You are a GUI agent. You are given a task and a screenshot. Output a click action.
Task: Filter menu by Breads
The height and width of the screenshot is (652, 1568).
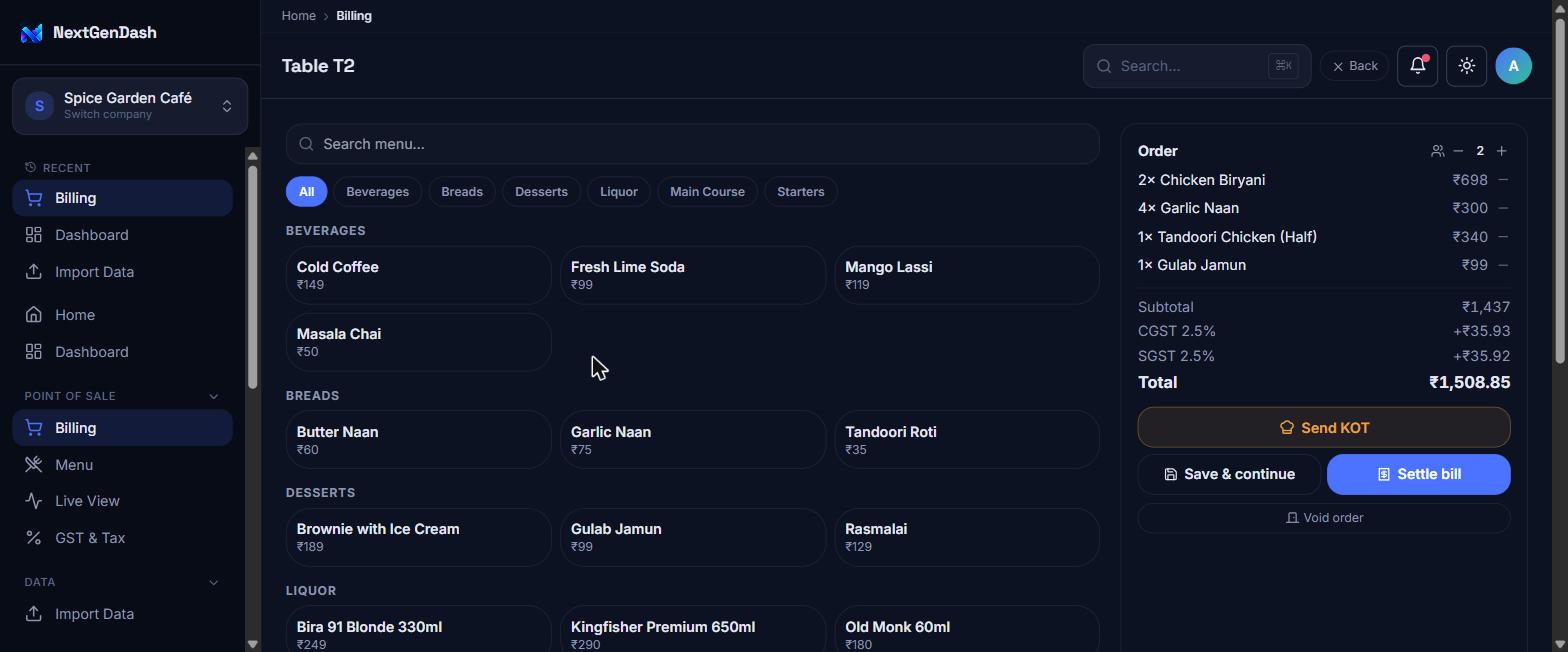[x=462, y=192]
